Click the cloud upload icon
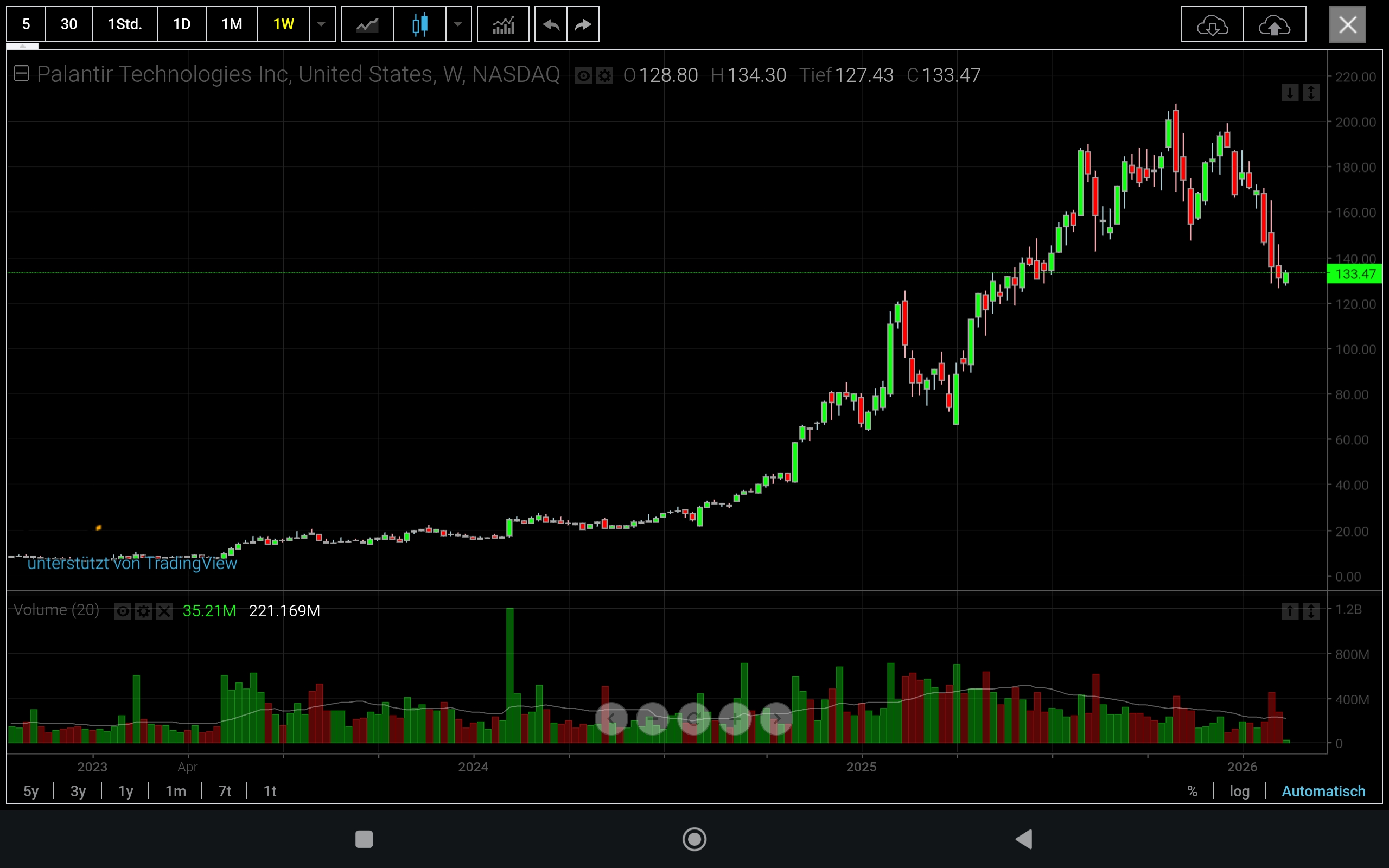 pyautogui.click(x=1274, y=25)
